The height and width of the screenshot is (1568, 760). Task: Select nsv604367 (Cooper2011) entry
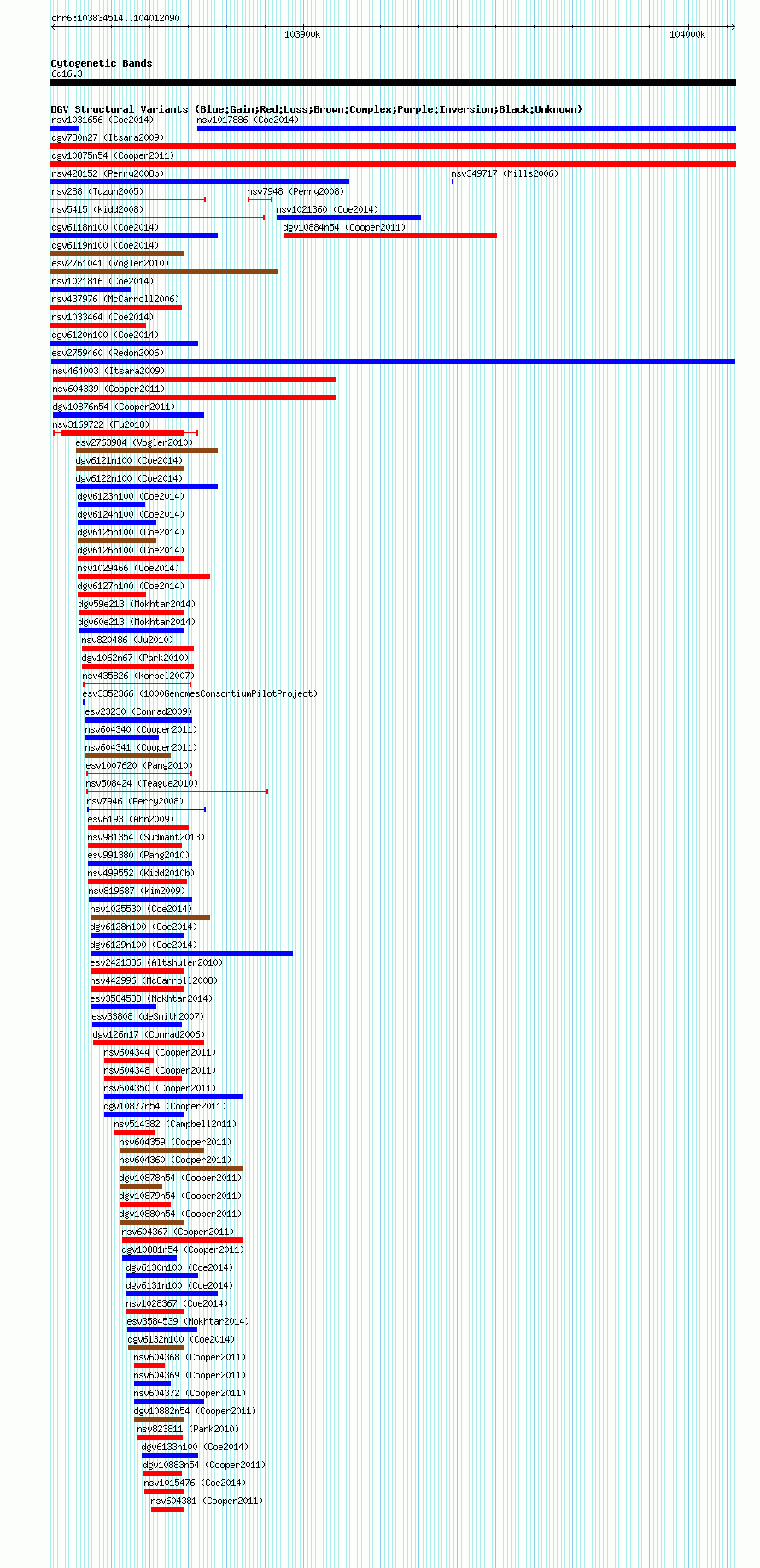point(178,1232)
